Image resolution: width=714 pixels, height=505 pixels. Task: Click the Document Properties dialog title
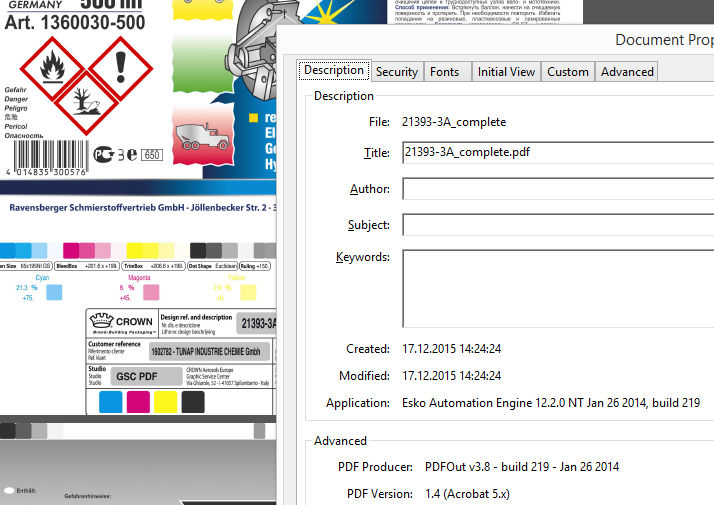(x=664, y=40)
